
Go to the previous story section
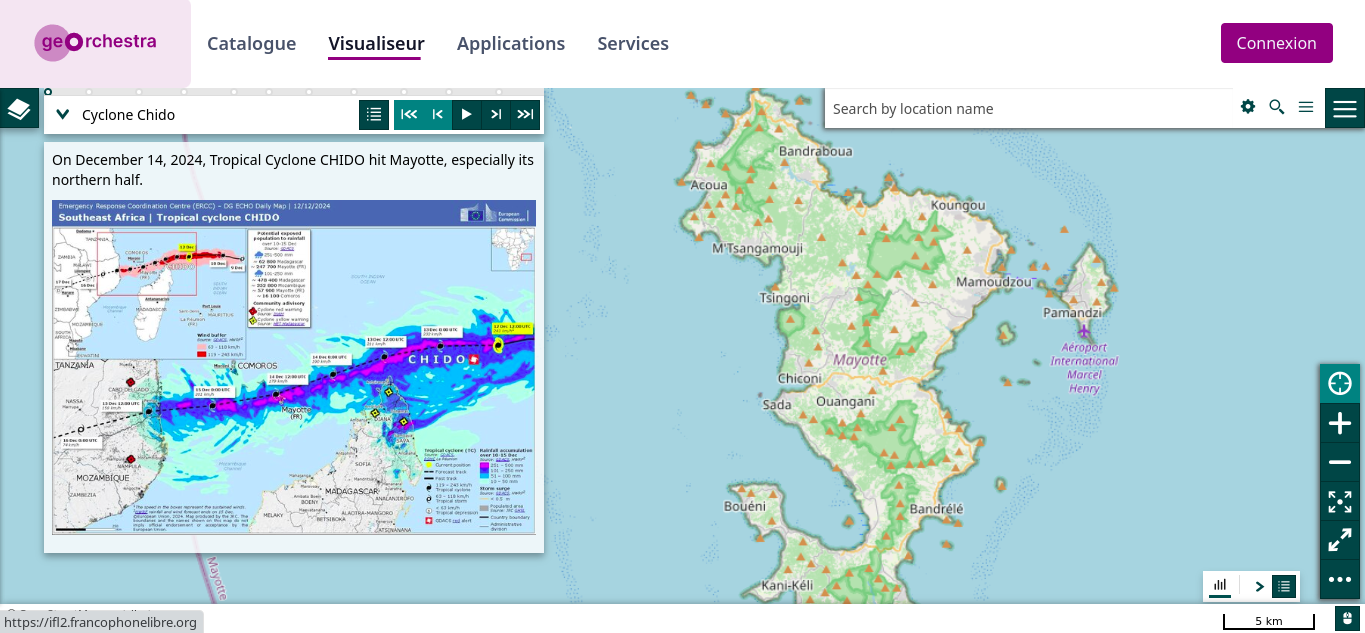pos(438,114)
